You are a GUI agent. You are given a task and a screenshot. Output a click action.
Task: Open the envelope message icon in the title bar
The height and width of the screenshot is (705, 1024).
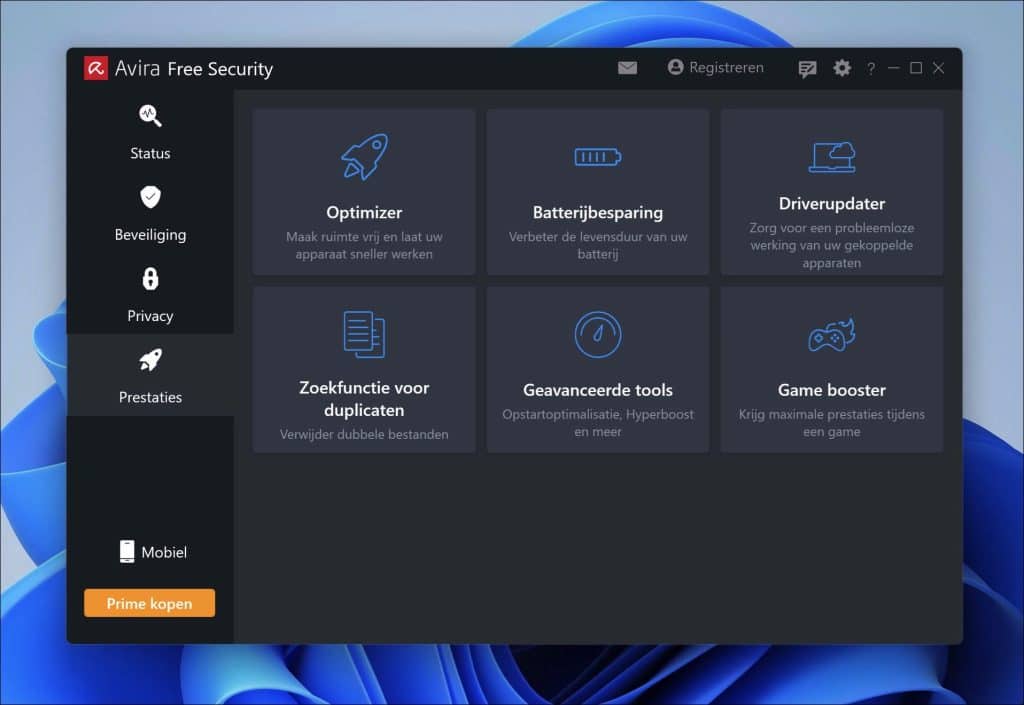627,68
